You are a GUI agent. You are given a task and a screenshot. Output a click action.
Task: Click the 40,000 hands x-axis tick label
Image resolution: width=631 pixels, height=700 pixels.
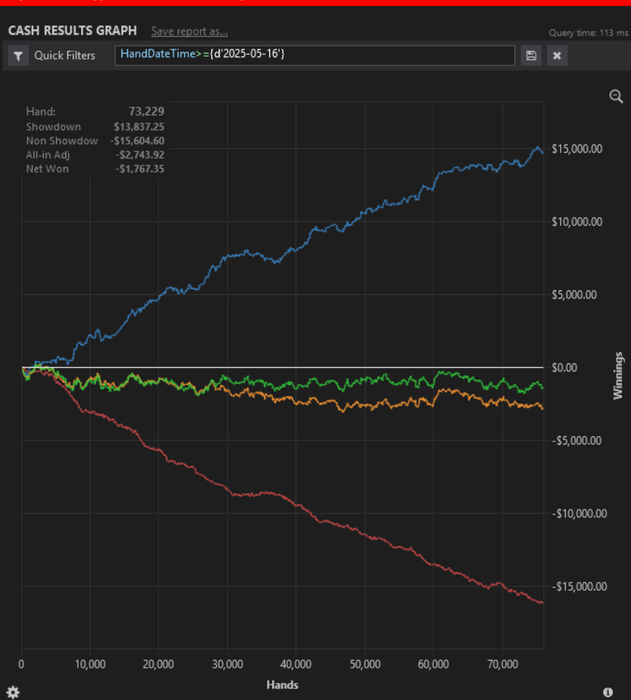point(296,664)
